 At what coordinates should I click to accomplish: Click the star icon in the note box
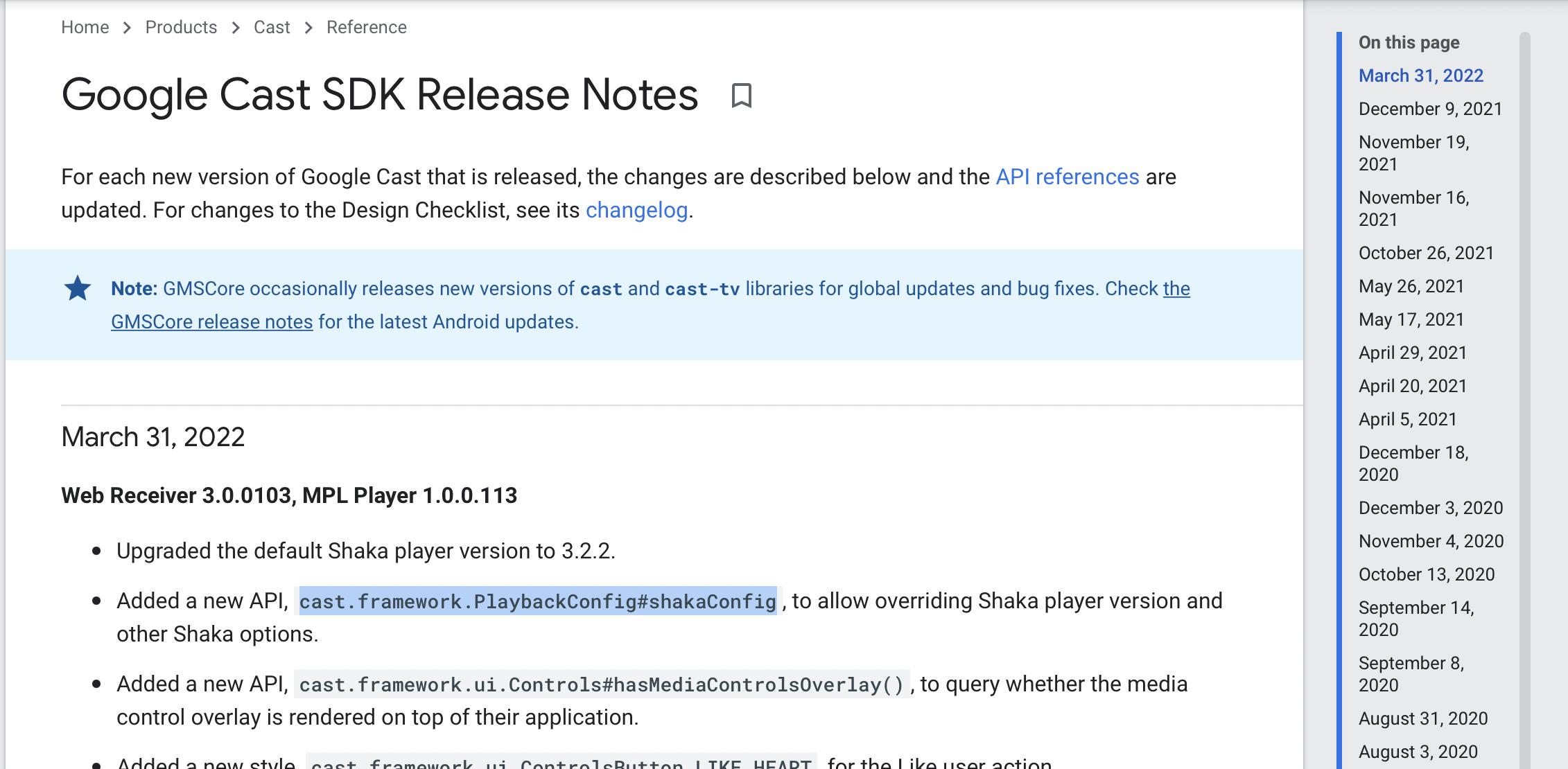pyautogui.click(x=78, y=288)
